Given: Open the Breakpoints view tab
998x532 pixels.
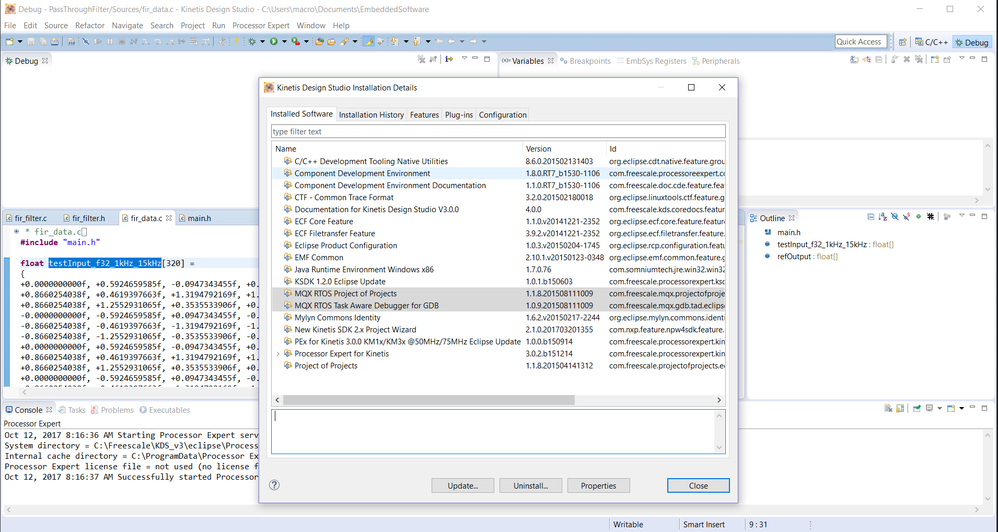Looking at the screenshot, I should 585,61.
